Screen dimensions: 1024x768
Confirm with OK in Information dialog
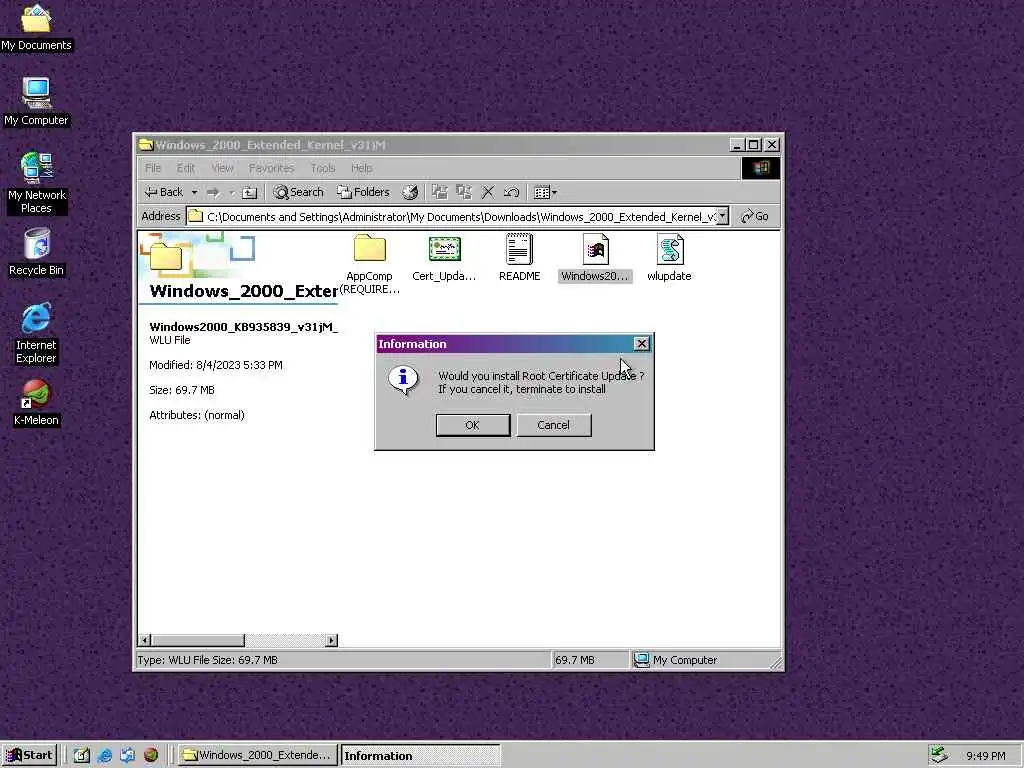point(473,425)
